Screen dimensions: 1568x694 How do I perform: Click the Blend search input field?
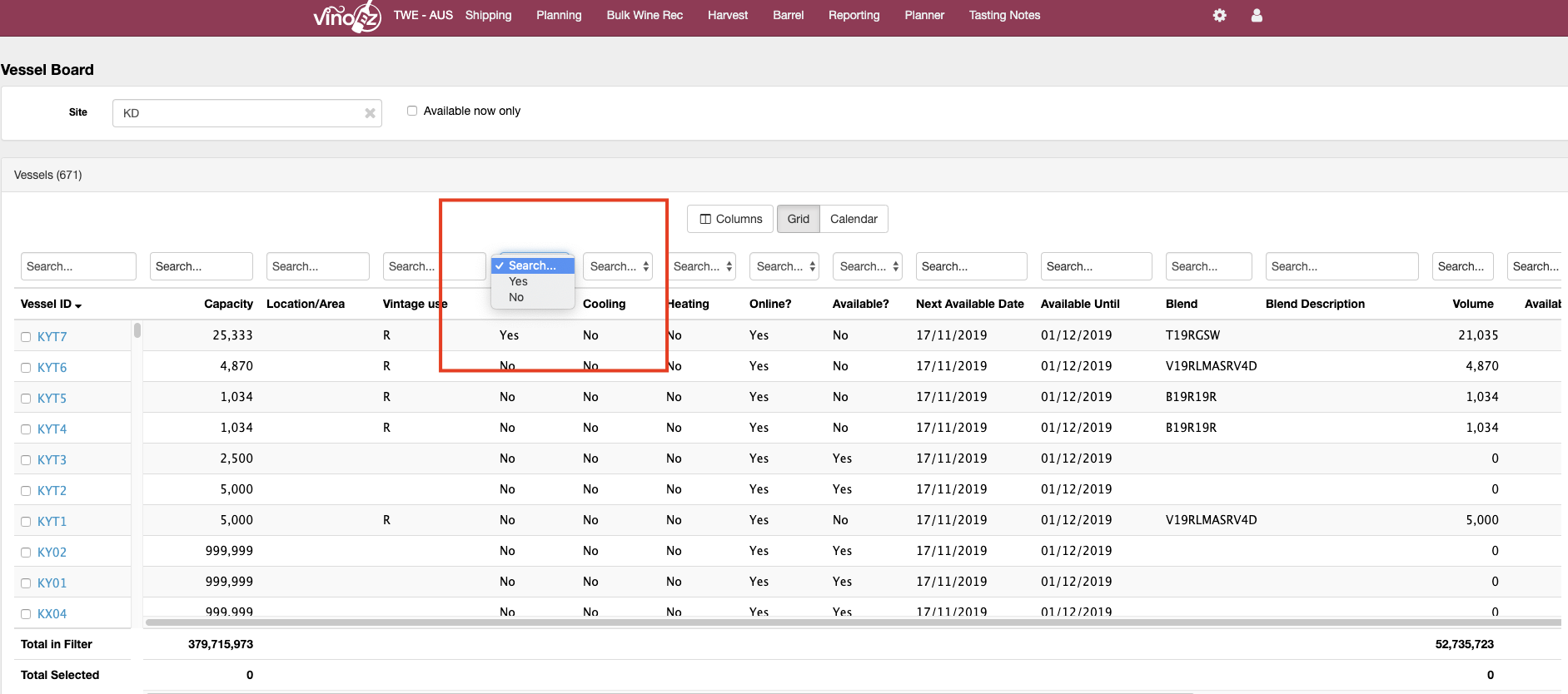[1207, 266]
